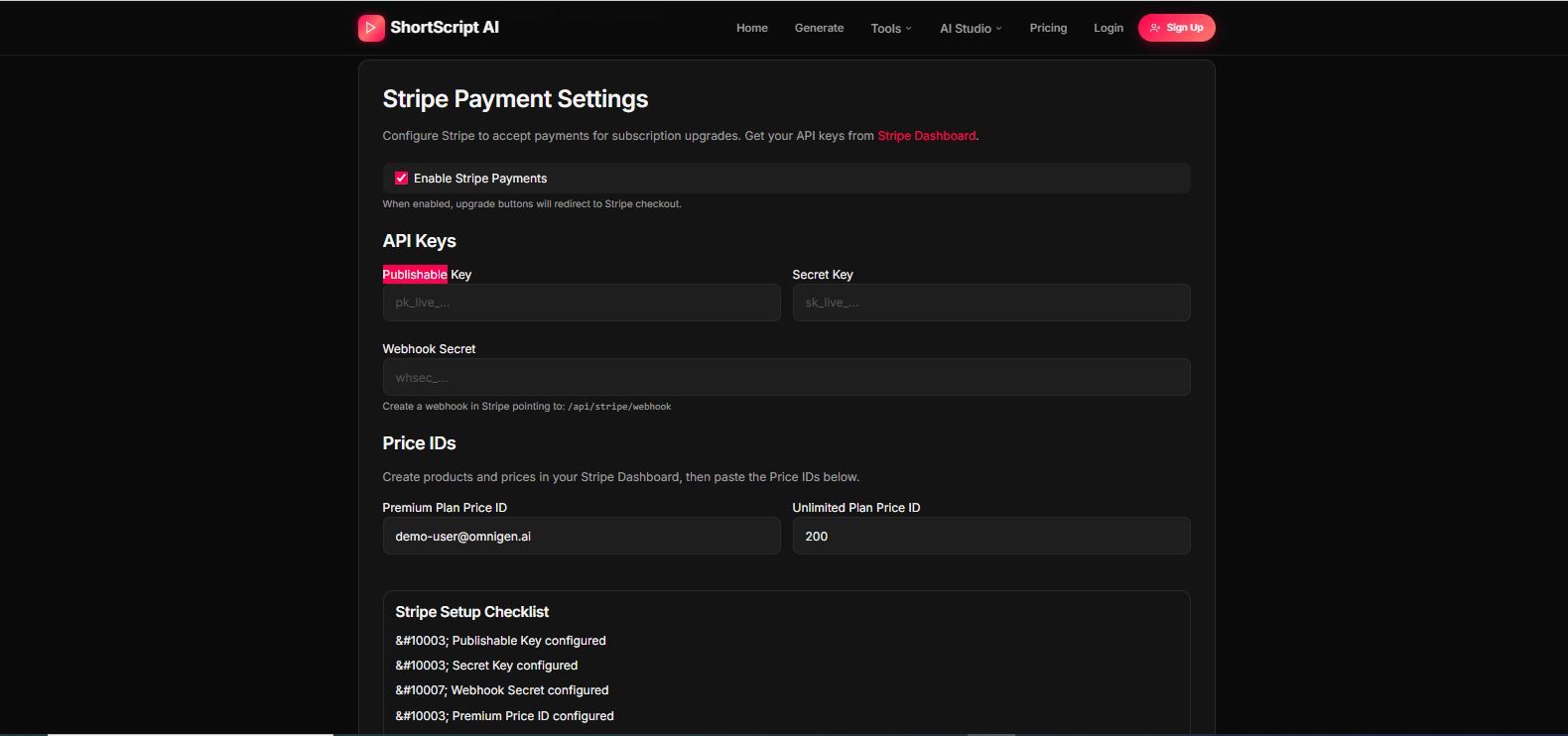This screenshot has height=736, width=1568.
Task: Select the API Keys section heading
Action: coord(419,241)
